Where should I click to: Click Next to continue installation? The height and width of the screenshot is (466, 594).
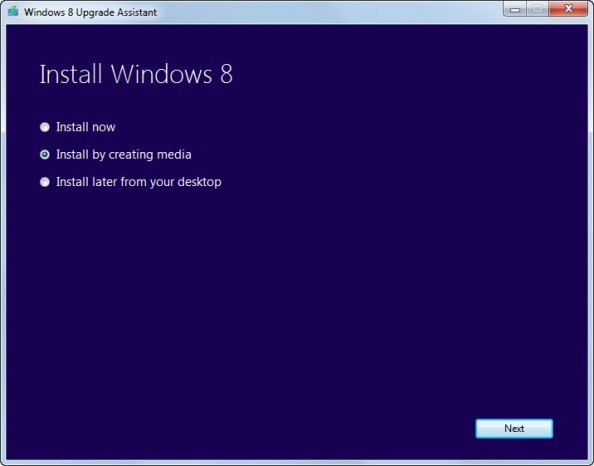(x=514, y=428)
